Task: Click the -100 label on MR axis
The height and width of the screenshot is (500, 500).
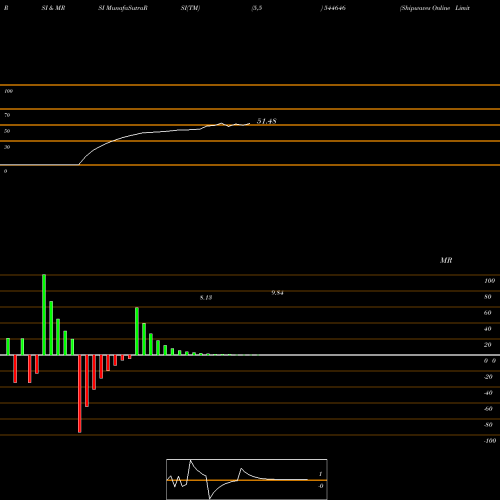Action: tap(490, 441)
